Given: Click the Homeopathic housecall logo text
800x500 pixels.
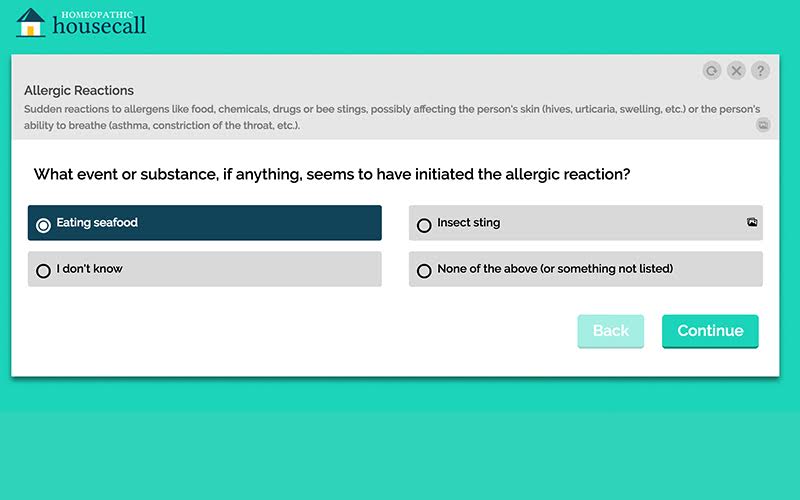Looking at the screenshot, I should point(99,23).
